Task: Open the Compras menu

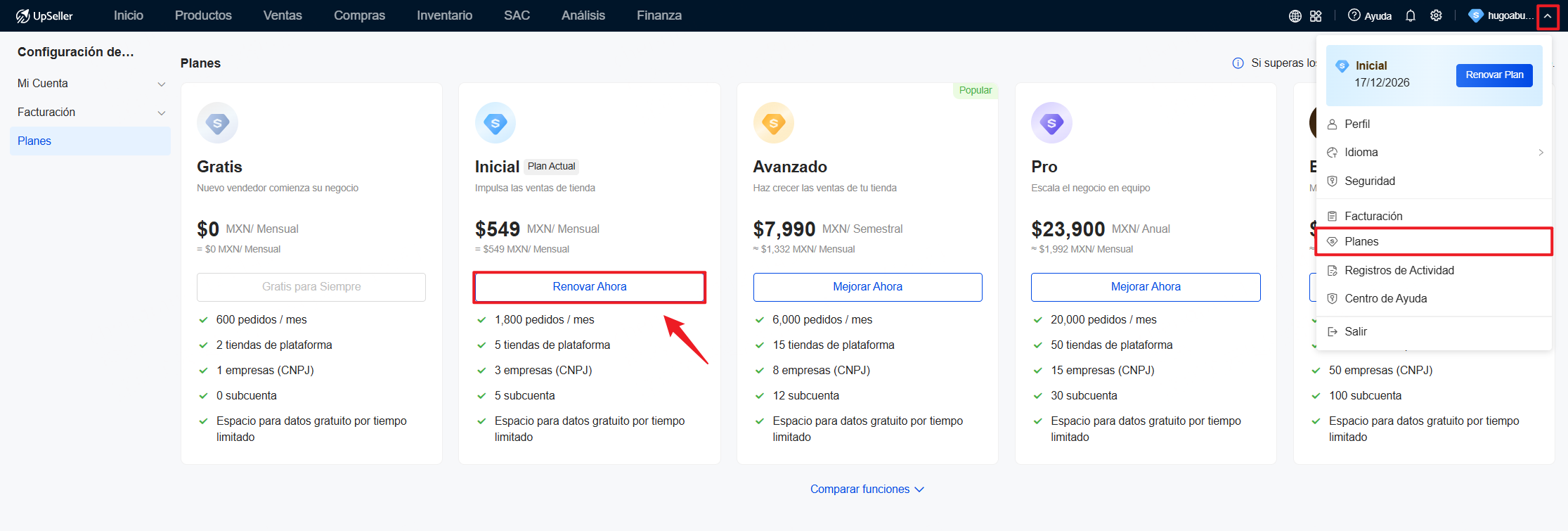Action: (359, 15)
